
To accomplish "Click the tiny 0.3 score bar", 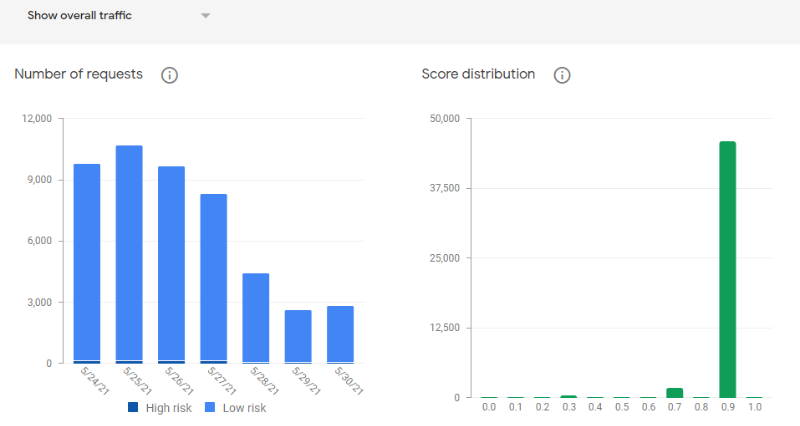I will (x=568, y=396).
